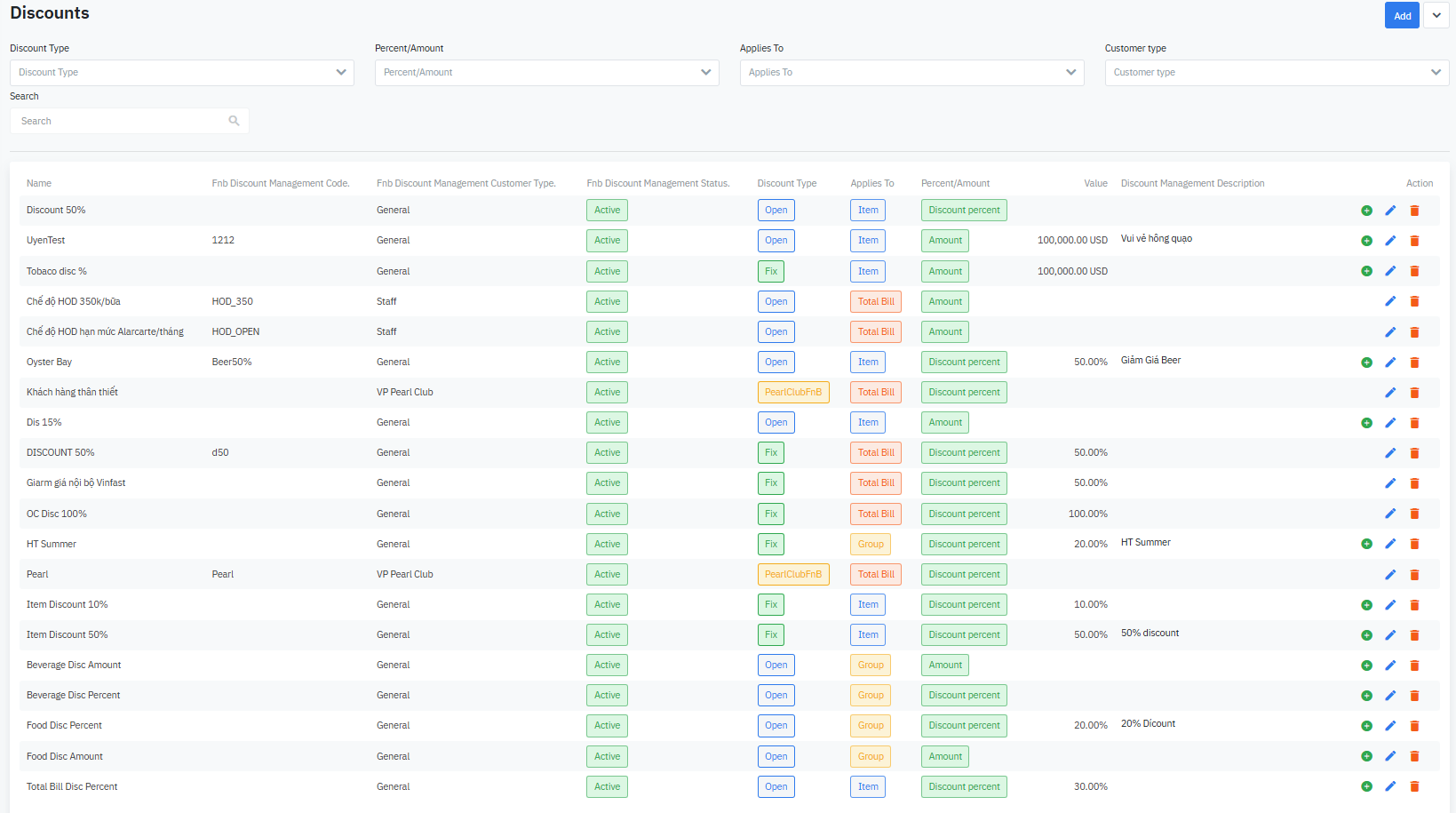Delete the HT Summer discount

click(x=1414, y=544)
